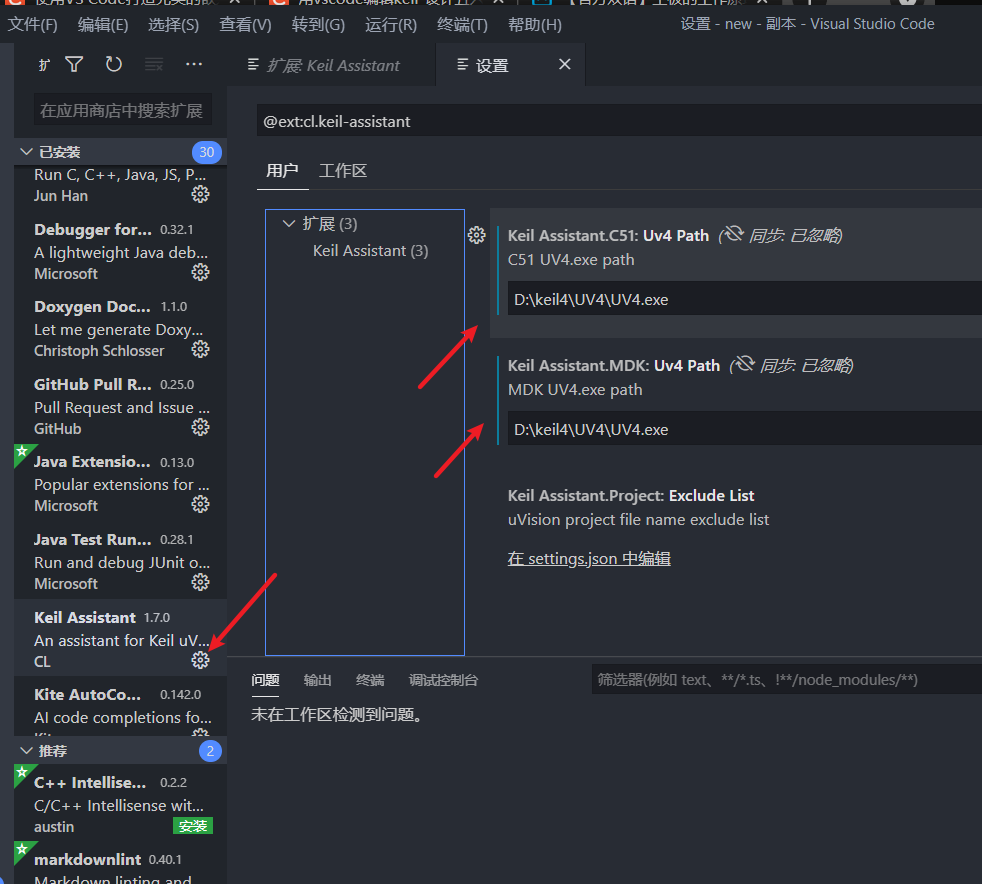
Task: Select the GitHub Pull Requests extension entry
Action: 120,407
